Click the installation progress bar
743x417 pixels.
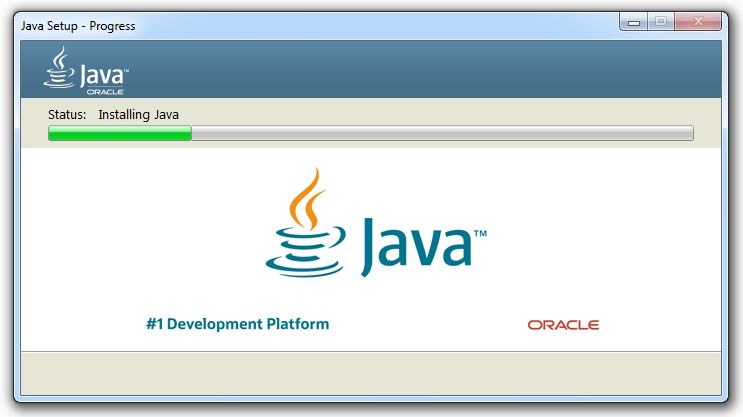coord(371,133)
